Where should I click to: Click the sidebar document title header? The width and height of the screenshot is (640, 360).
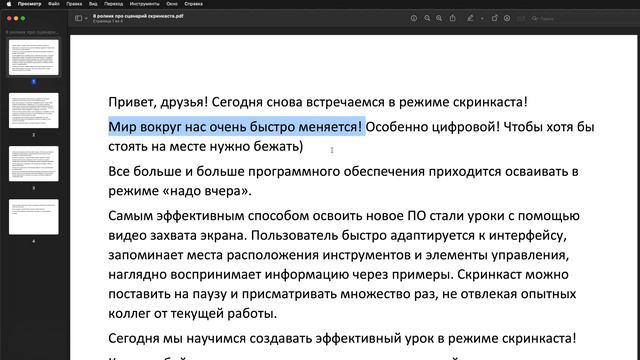(x=31, y=32)
